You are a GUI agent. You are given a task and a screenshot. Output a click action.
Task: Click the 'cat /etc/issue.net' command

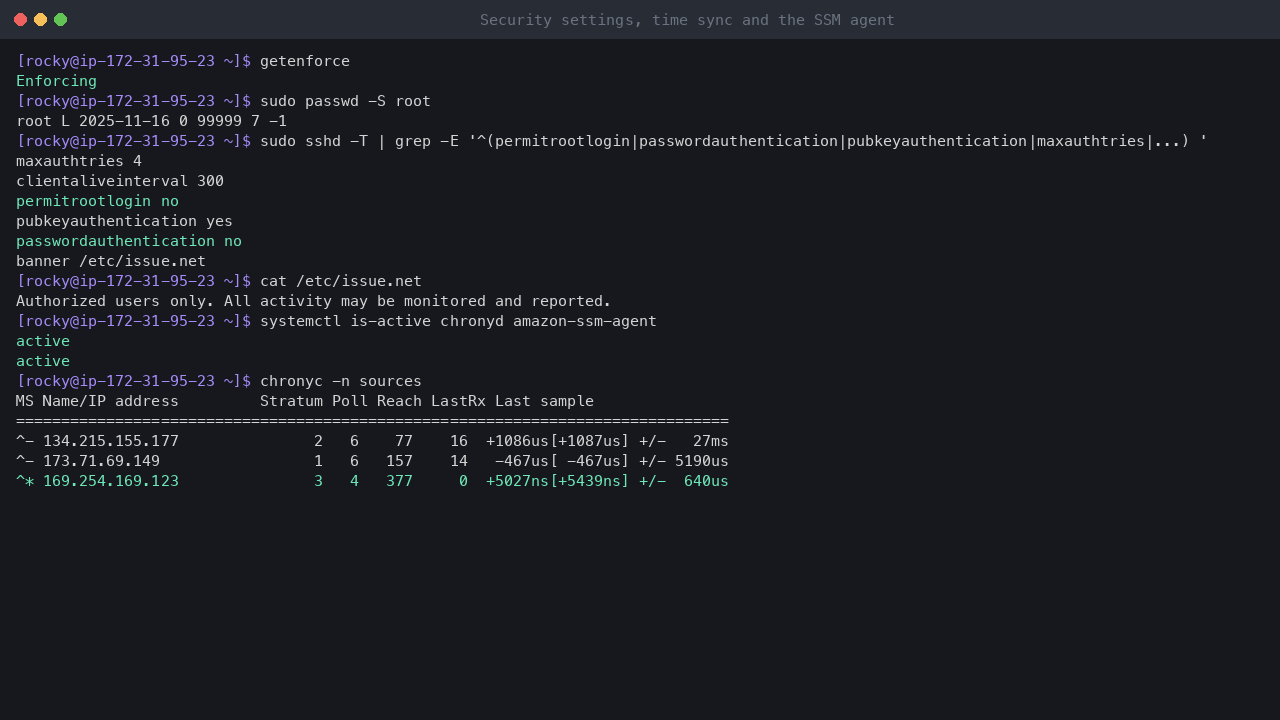tap(341, 281)
